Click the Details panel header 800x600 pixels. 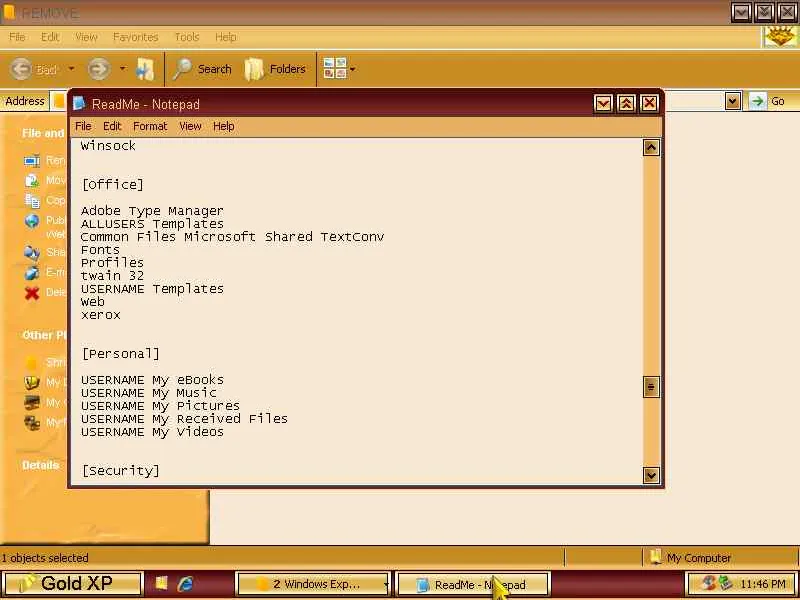point(40,465)
